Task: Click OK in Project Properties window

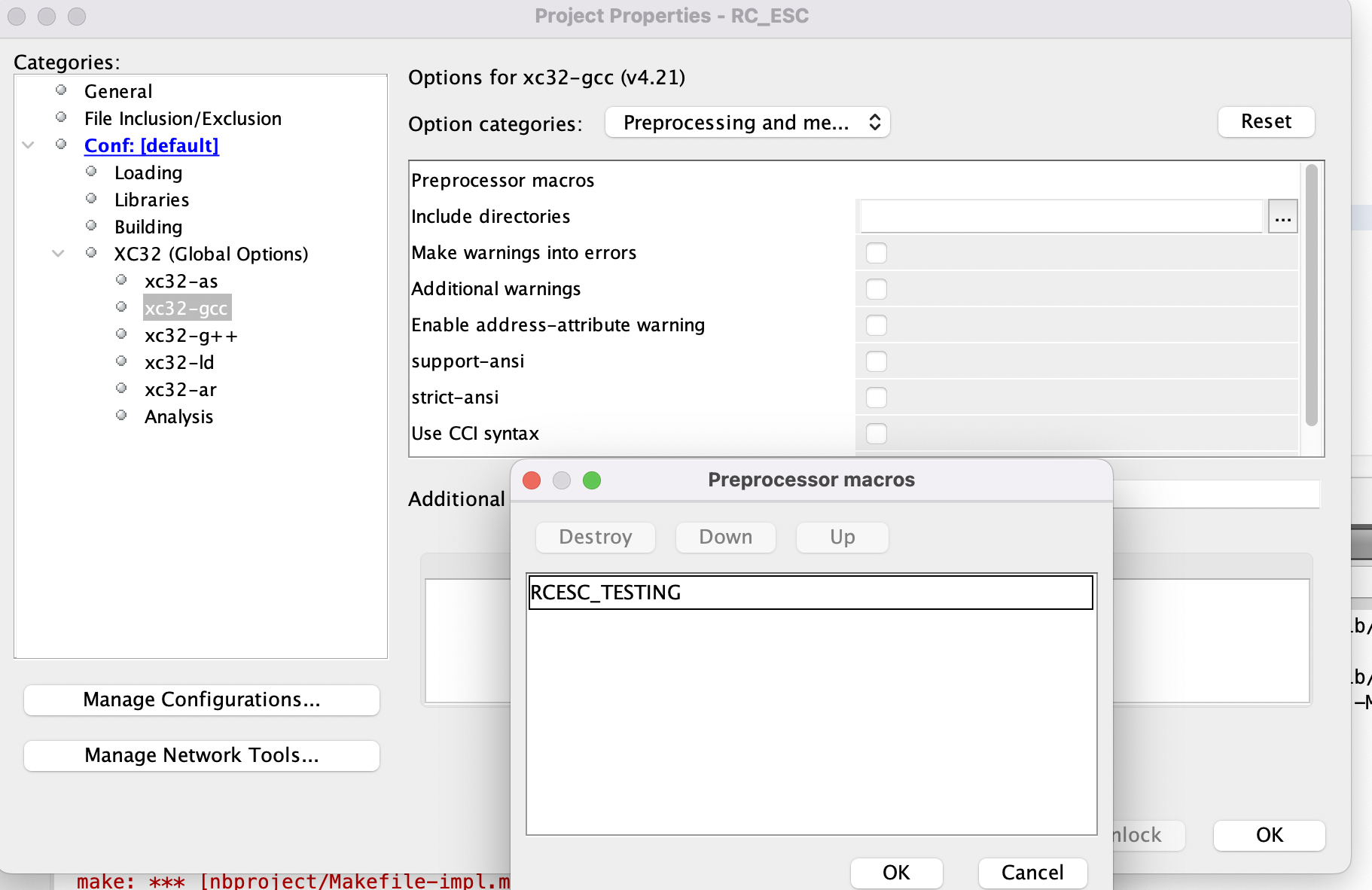Action: 1269,835
